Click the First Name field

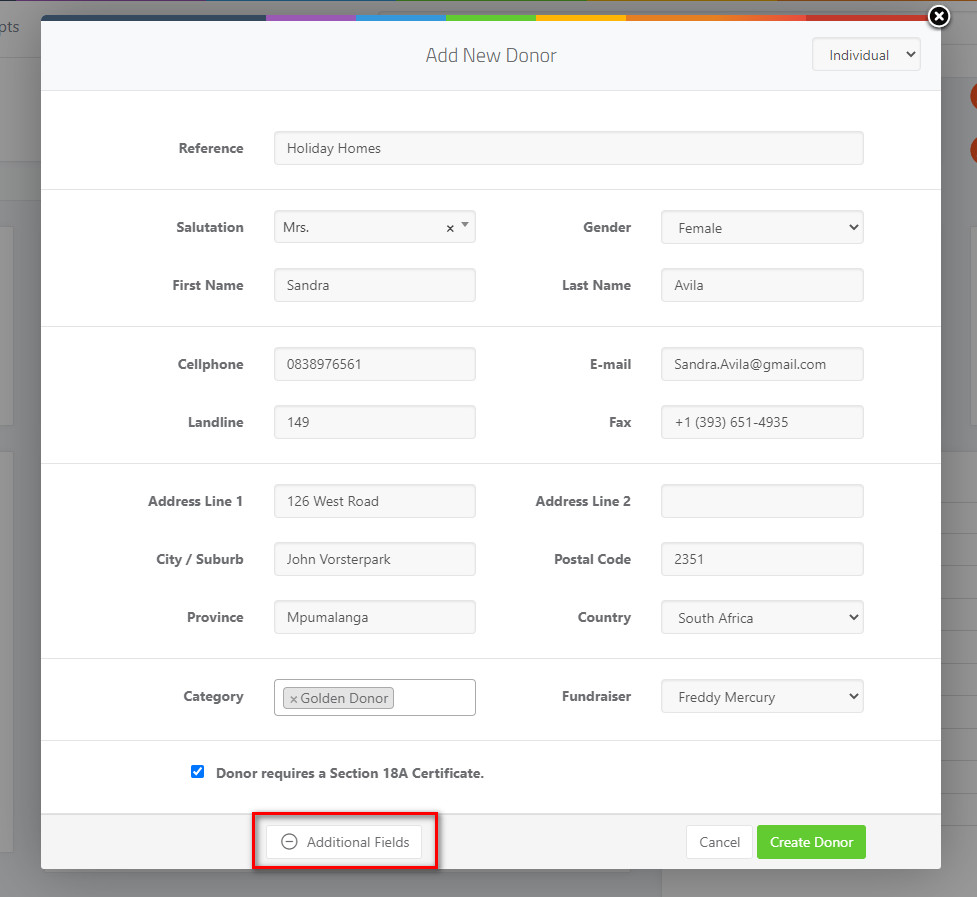(374, 285)
